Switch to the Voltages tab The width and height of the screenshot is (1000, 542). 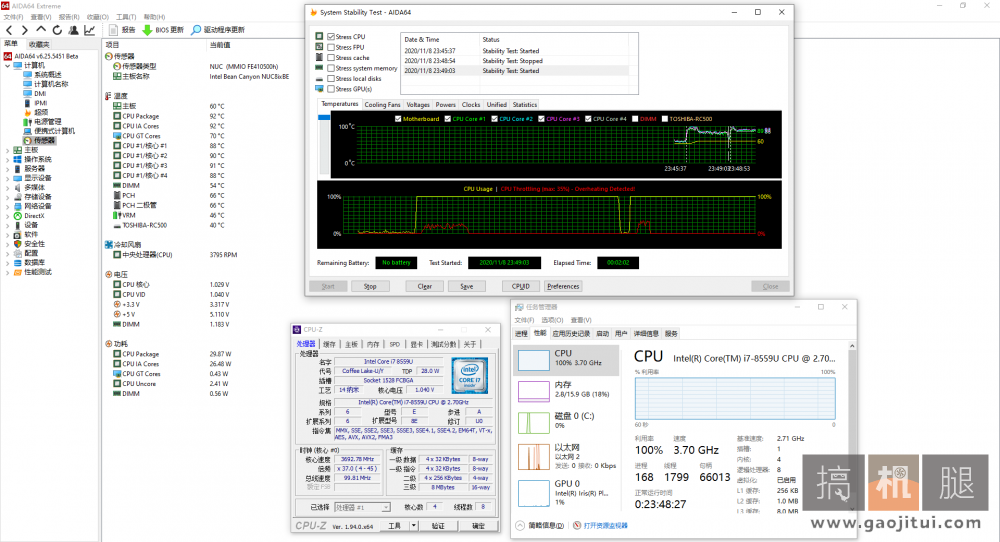[418, 105]
